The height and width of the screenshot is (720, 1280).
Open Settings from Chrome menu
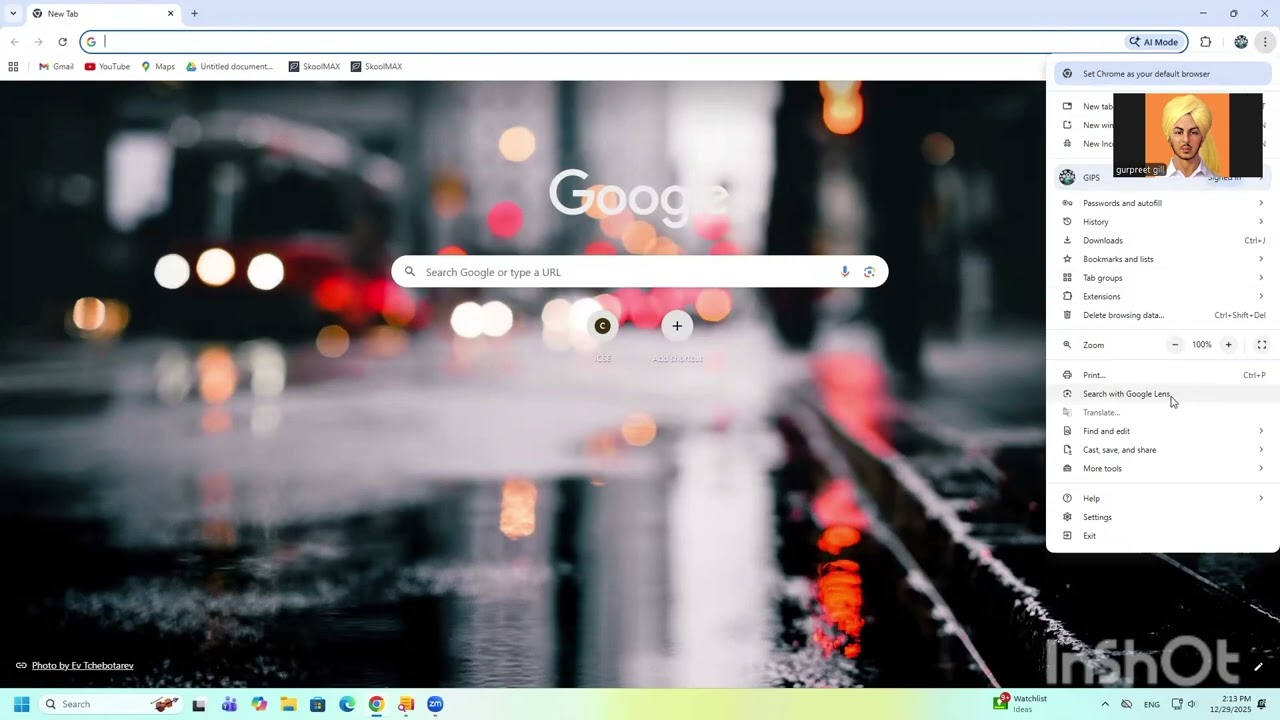tap(1163, 517)
